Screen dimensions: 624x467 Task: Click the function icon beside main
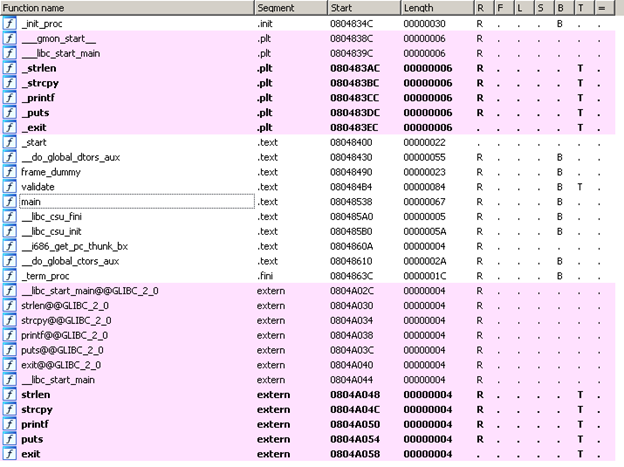pyautogui.click(x=9, y=202)
